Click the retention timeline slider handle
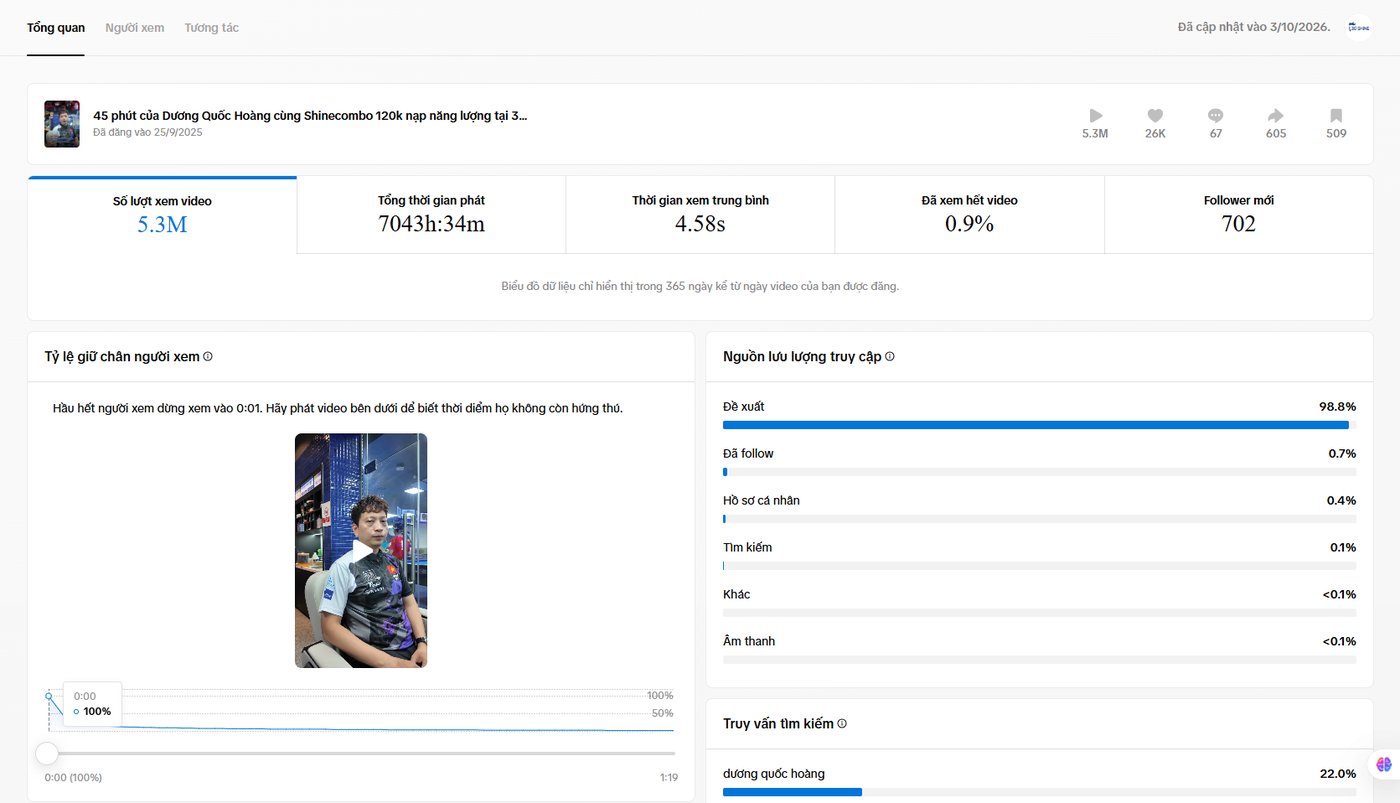This screenshot has height=803, width=1400. pos(47,753)
